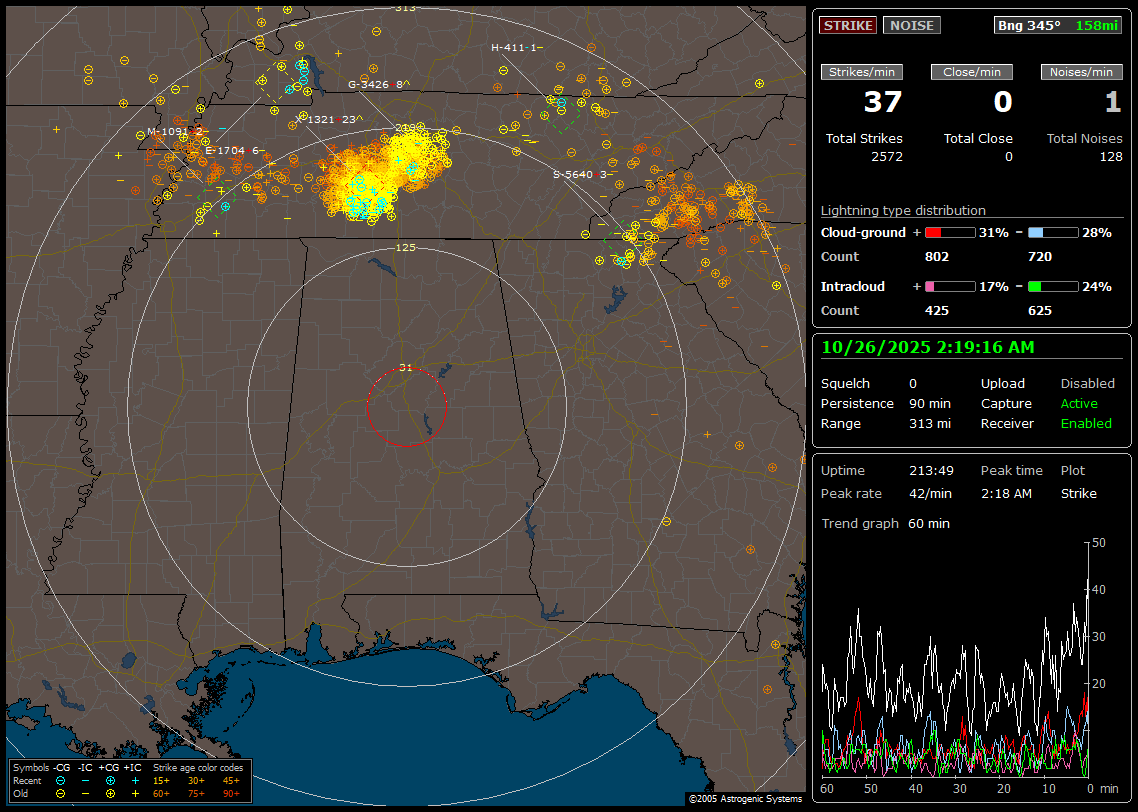Select the Strikes/min label button
1138x812 pixels.
click(862, 72)
